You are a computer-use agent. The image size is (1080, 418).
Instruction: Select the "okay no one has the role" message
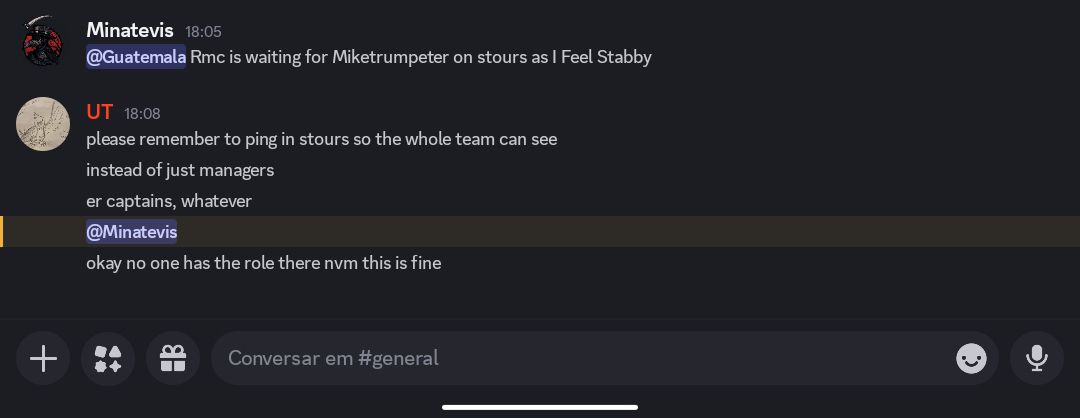[x=264, y=263]
